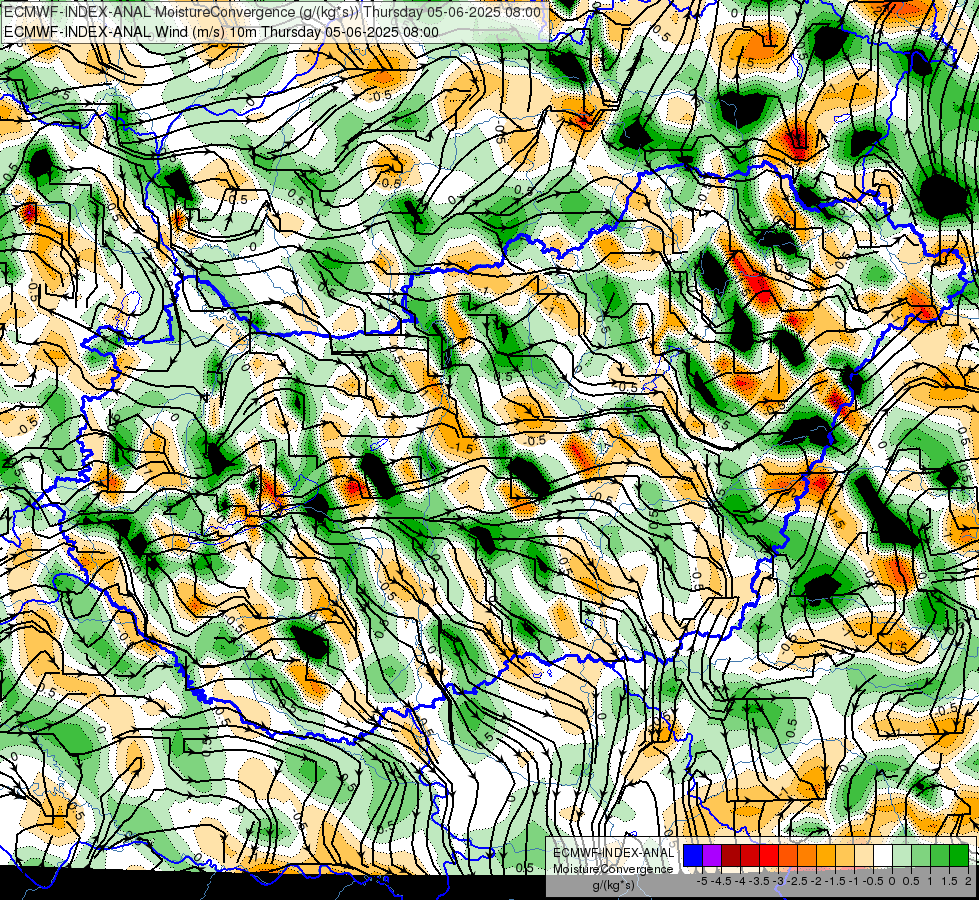The image size is (979, 900).
Task: Pick the green legend swatch between 1 and 1.5
Action: pyautogui.click(x=940, y=855)
